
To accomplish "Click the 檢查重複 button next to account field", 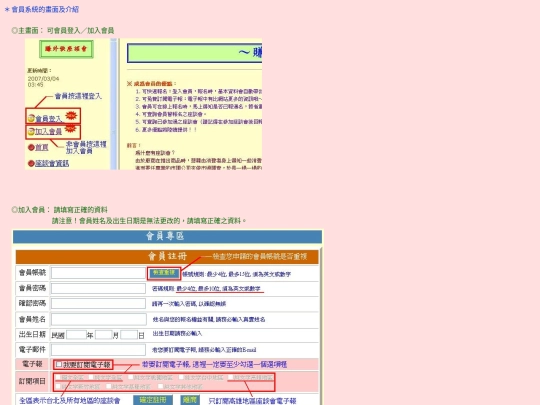I will click(x=164, y=273).
